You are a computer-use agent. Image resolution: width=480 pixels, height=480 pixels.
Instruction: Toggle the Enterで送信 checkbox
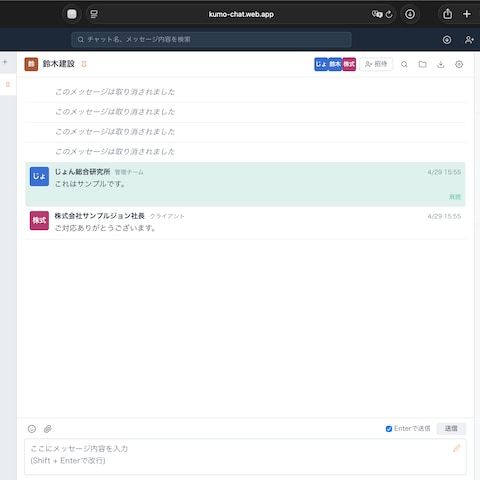point(389,429)
